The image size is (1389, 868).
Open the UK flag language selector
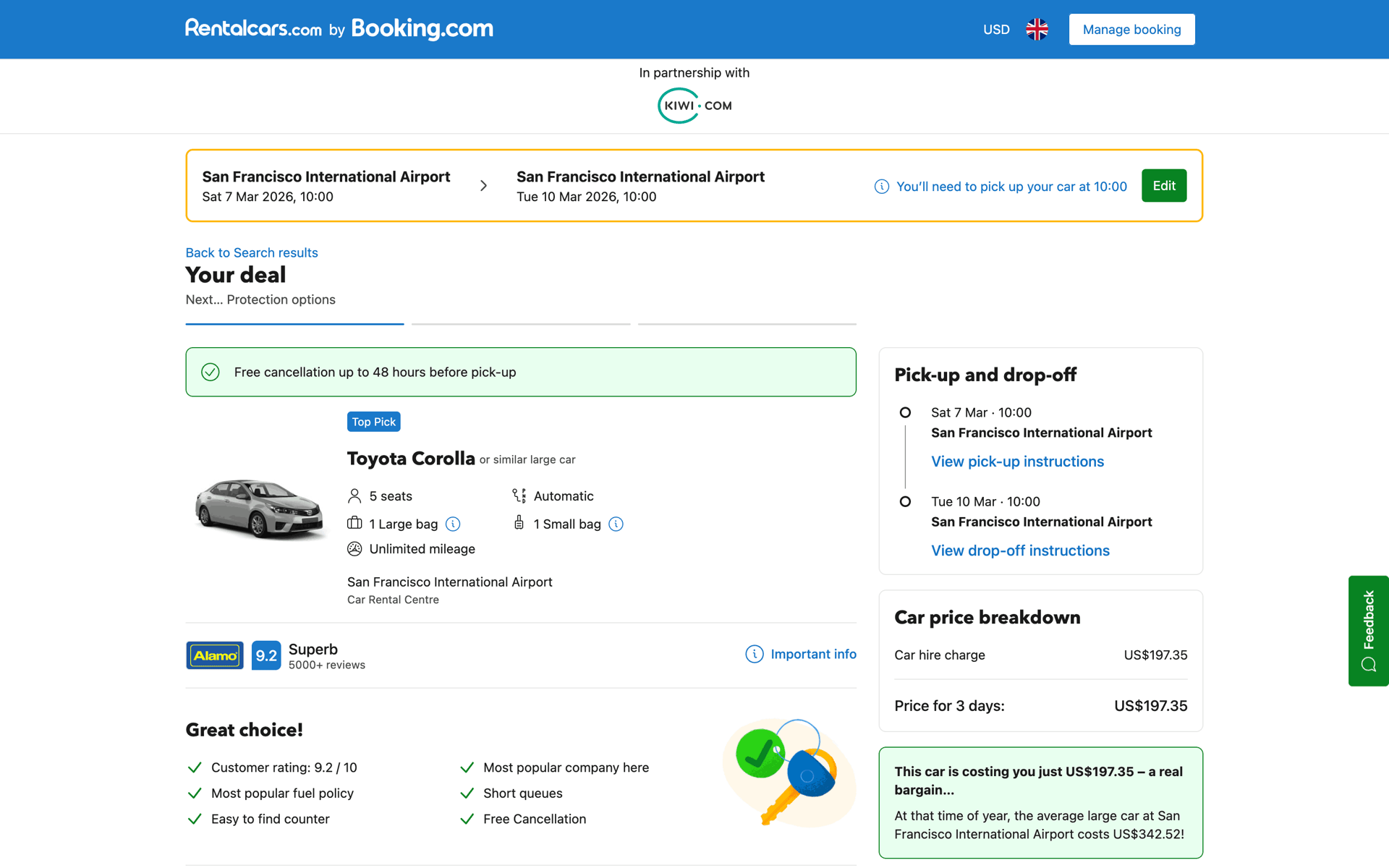tap(1037, 29)
